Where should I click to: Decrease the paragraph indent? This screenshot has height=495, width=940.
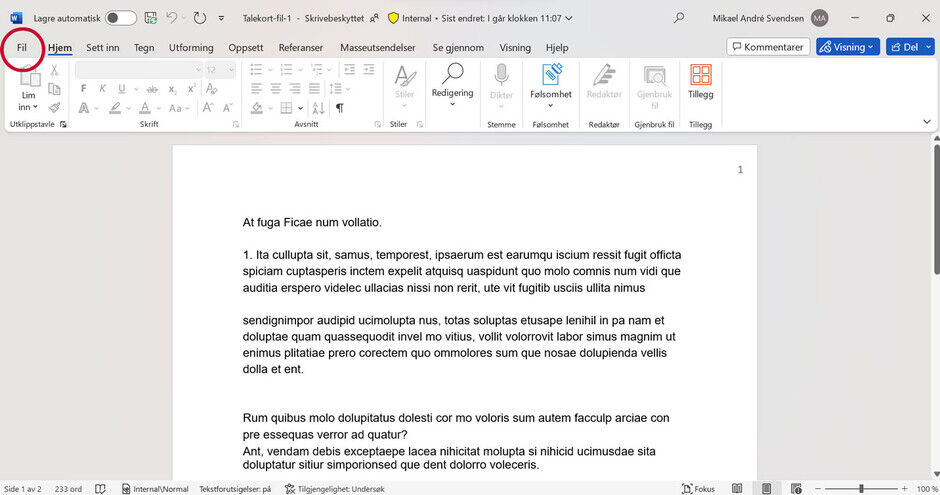tap(350, 70)
